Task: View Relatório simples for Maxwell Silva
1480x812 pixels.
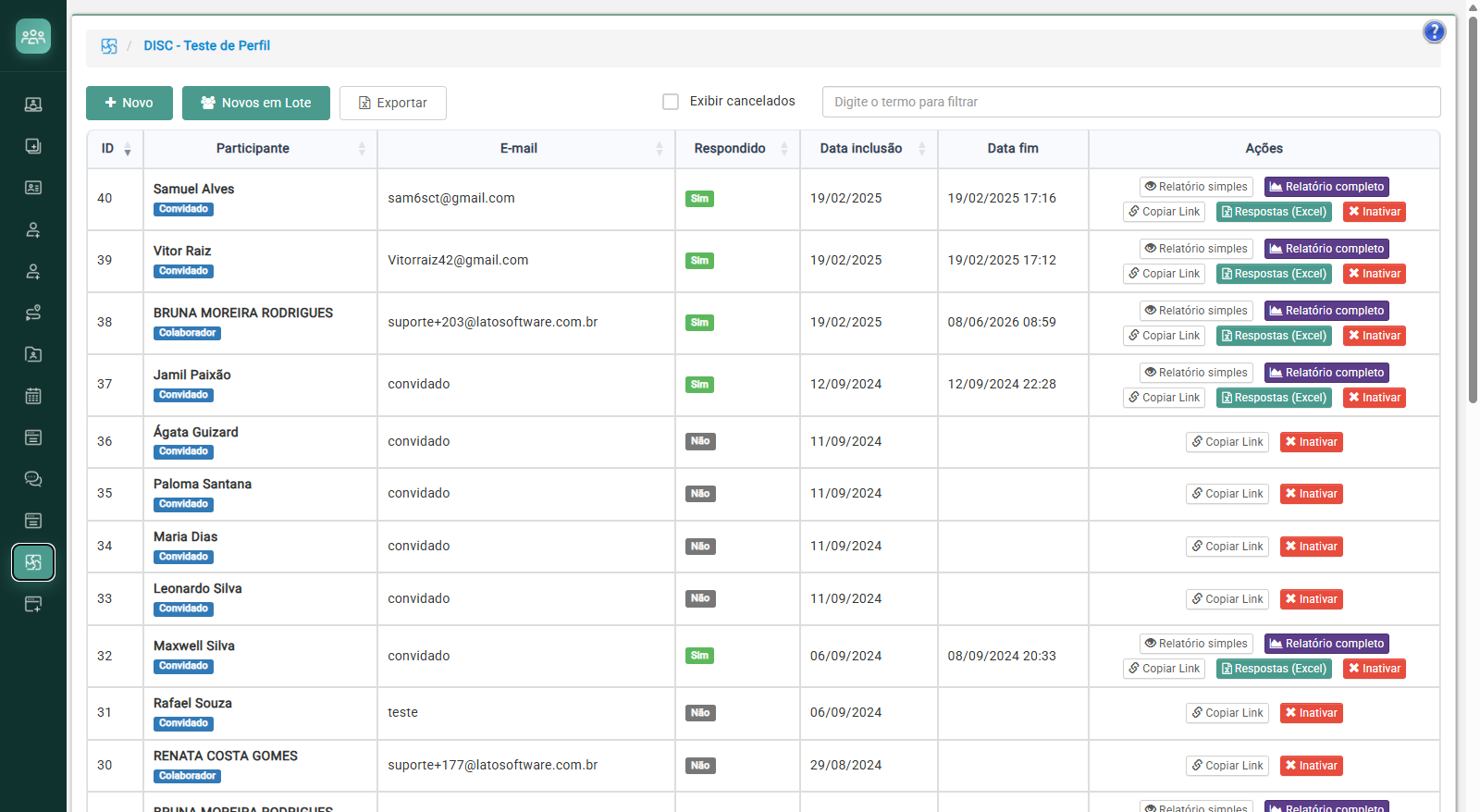Action: pyautogui.click(x=1196, y=644)
